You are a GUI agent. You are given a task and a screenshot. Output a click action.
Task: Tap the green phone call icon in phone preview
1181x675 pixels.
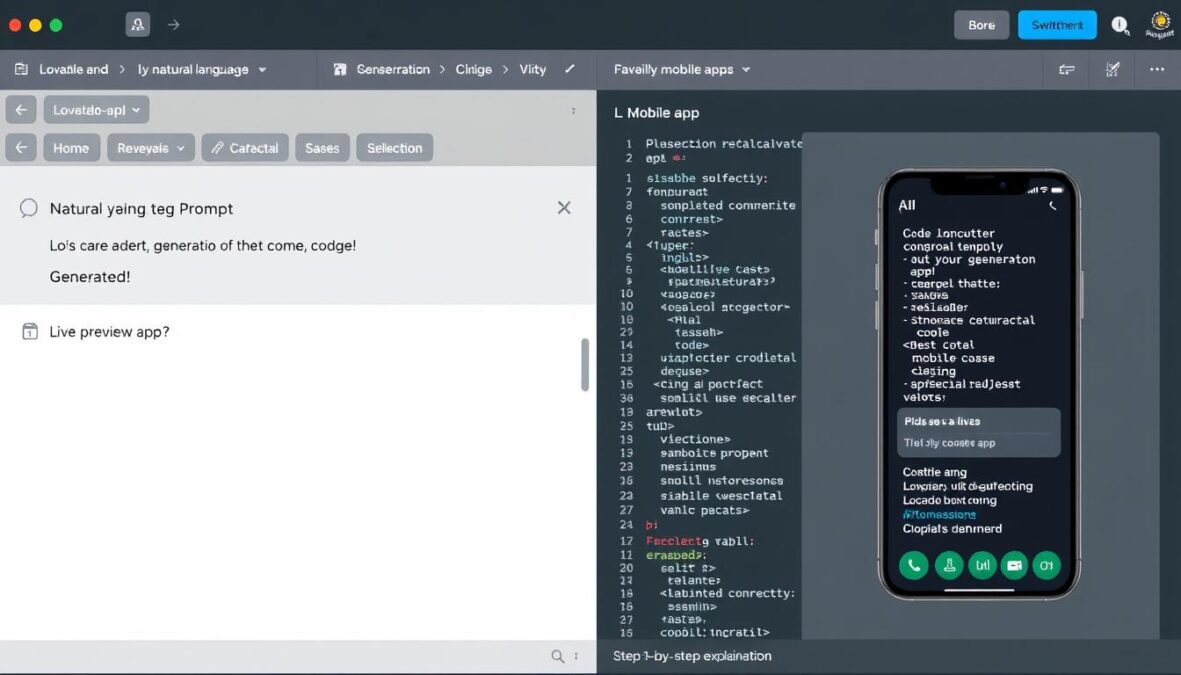pos(913,565)
